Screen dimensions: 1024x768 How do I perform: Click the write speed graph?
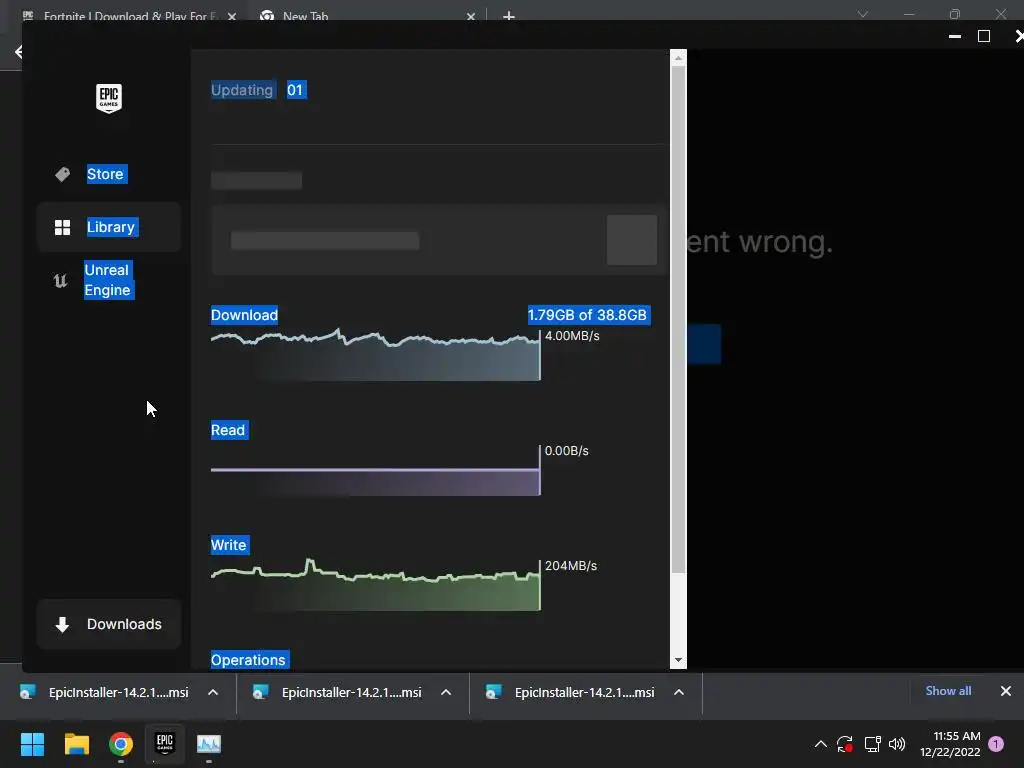(376, 585)
